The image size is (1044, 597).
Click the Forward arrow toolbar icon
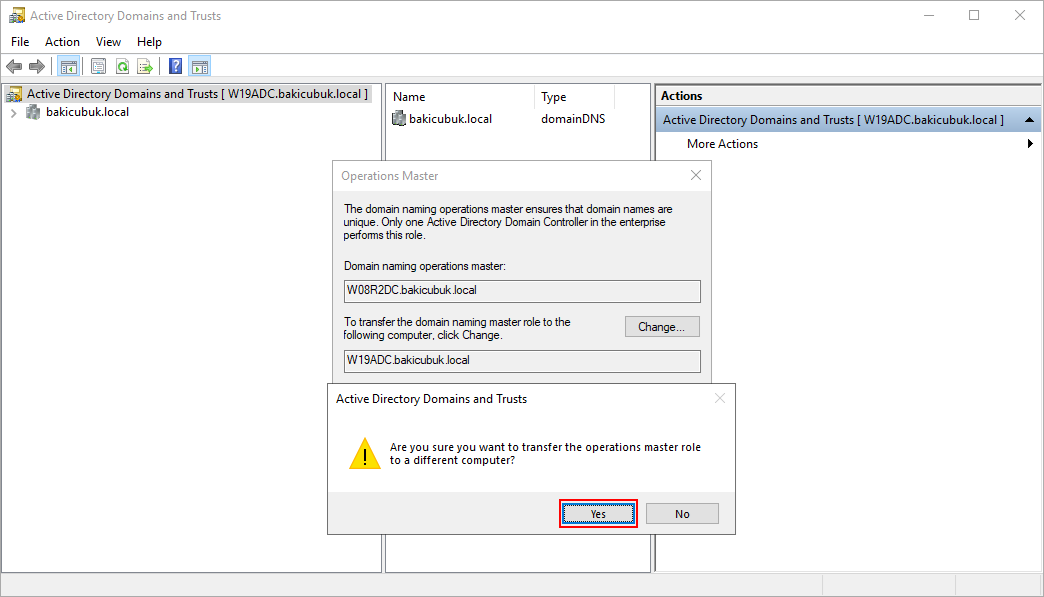[x=37, y=67]
